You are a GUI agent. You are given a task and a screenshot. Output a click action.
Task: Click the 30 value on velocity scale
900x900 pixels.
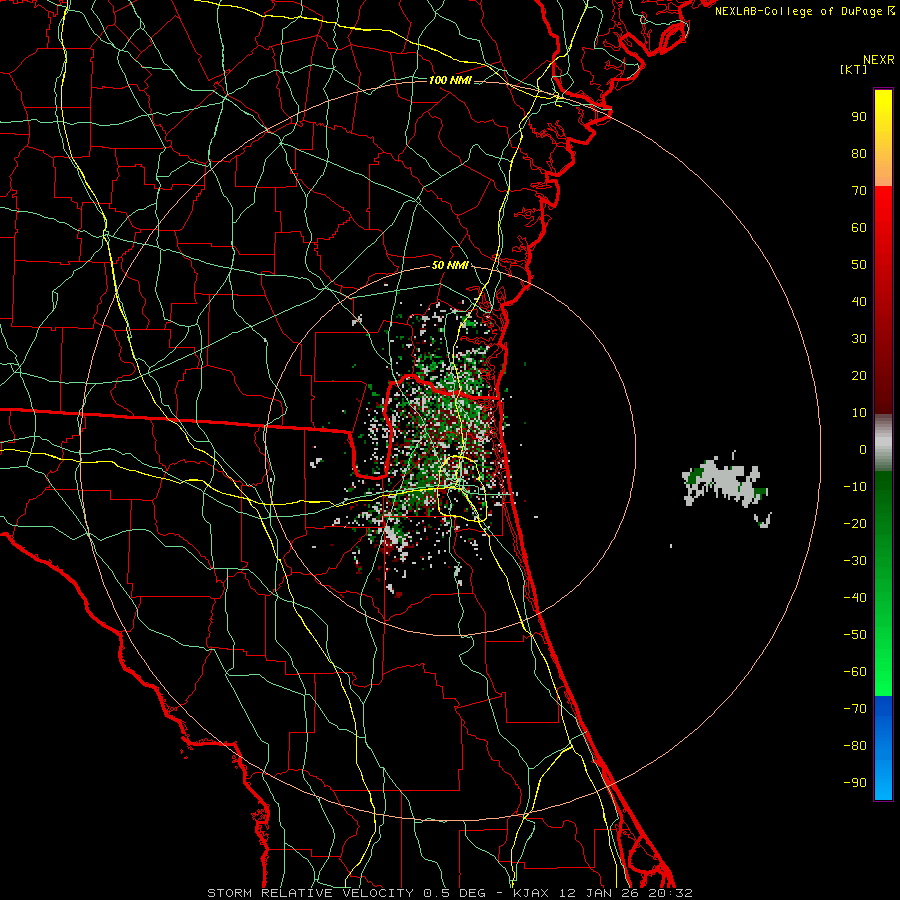tap(859, 339)
